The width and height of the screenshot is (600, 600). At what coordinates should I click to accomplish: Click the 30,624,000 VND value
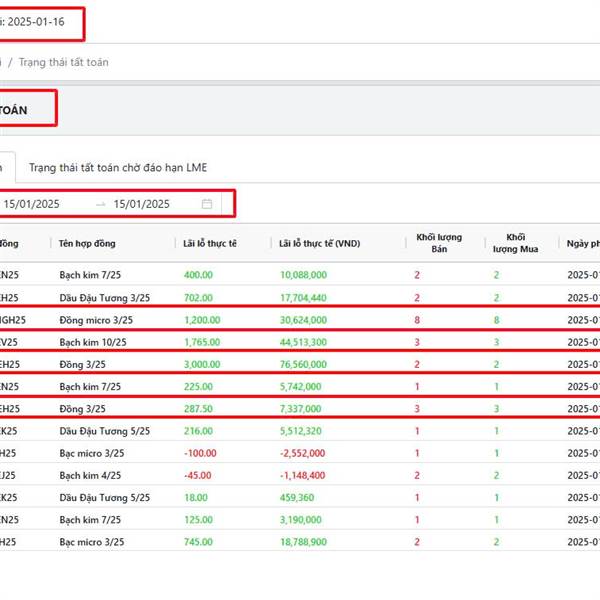pos(303,320)
